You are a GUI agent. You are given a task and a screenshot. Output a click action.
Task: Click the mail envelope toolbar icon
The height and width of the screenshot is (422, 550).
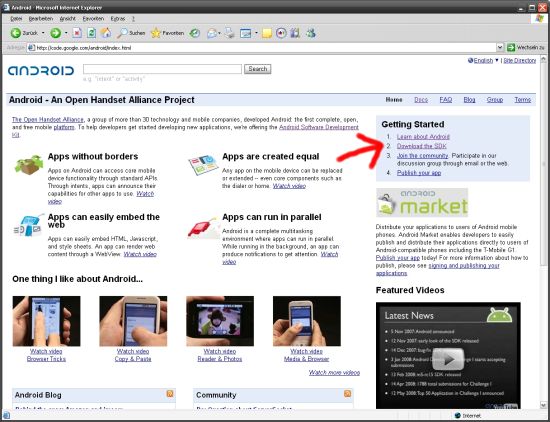point(212,33)
